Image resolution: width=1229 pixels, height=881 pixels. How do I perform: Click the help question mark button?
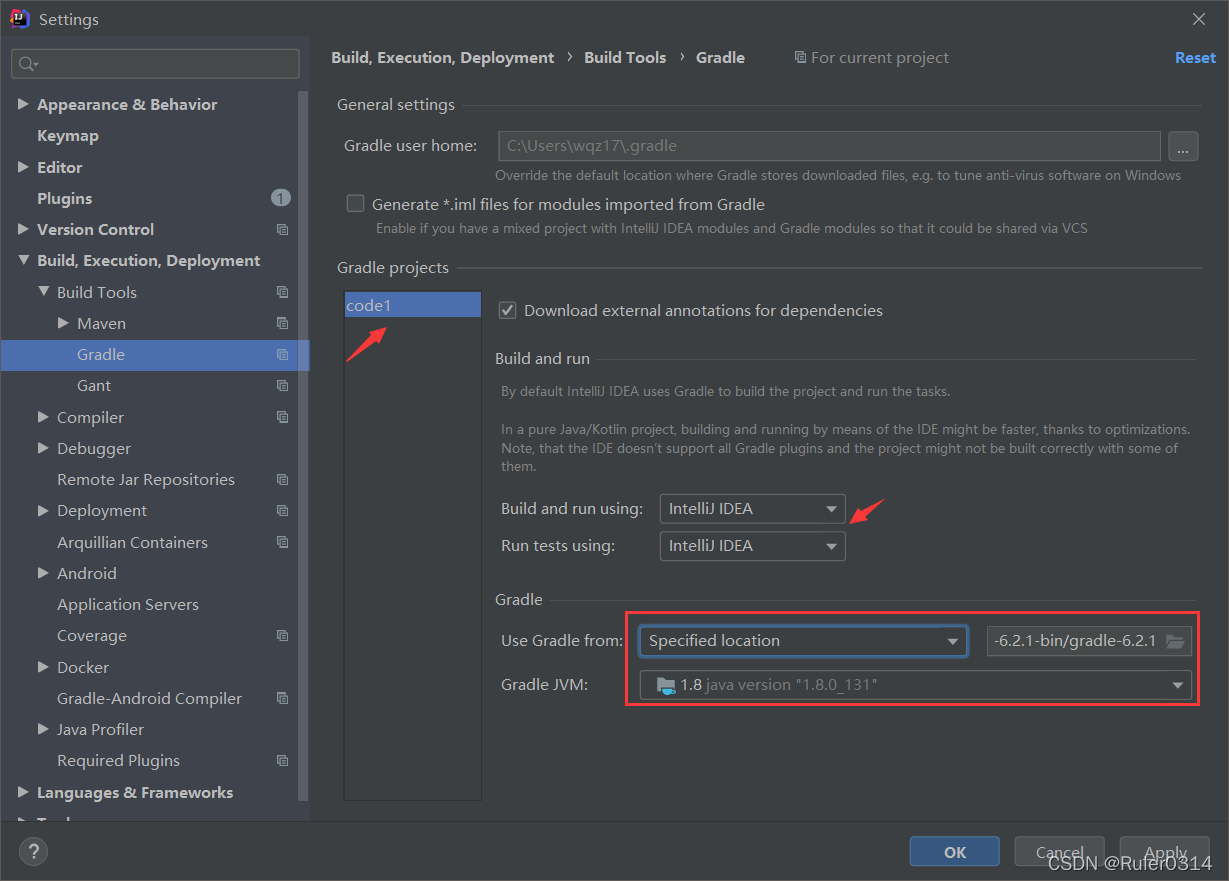(33, 852)
